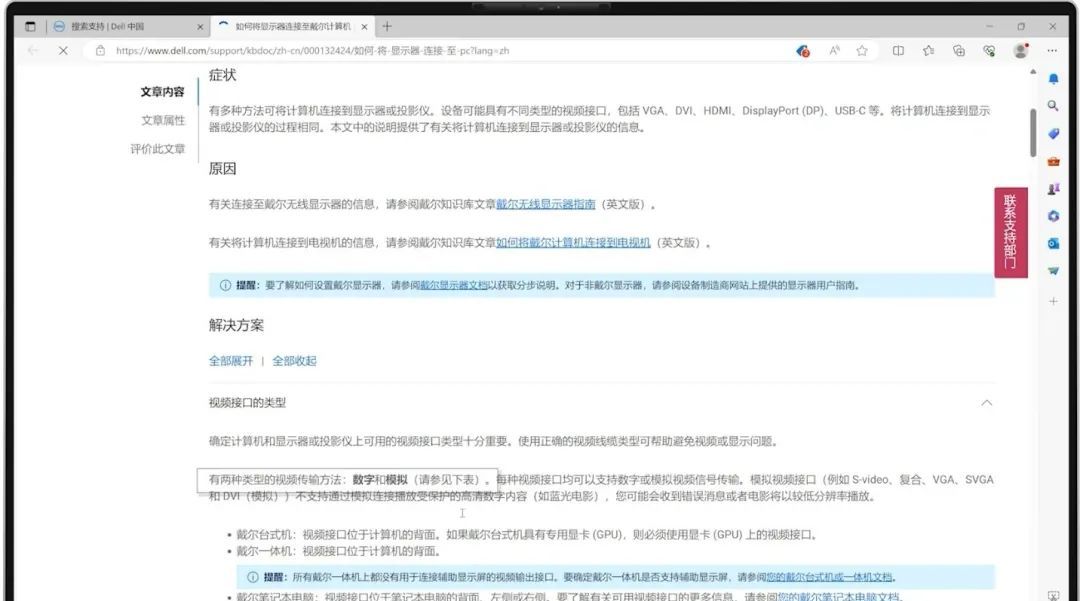Open the 戴尔无线显示器指南 link
Screen dimensions: 1080x601
click(545, 203)
